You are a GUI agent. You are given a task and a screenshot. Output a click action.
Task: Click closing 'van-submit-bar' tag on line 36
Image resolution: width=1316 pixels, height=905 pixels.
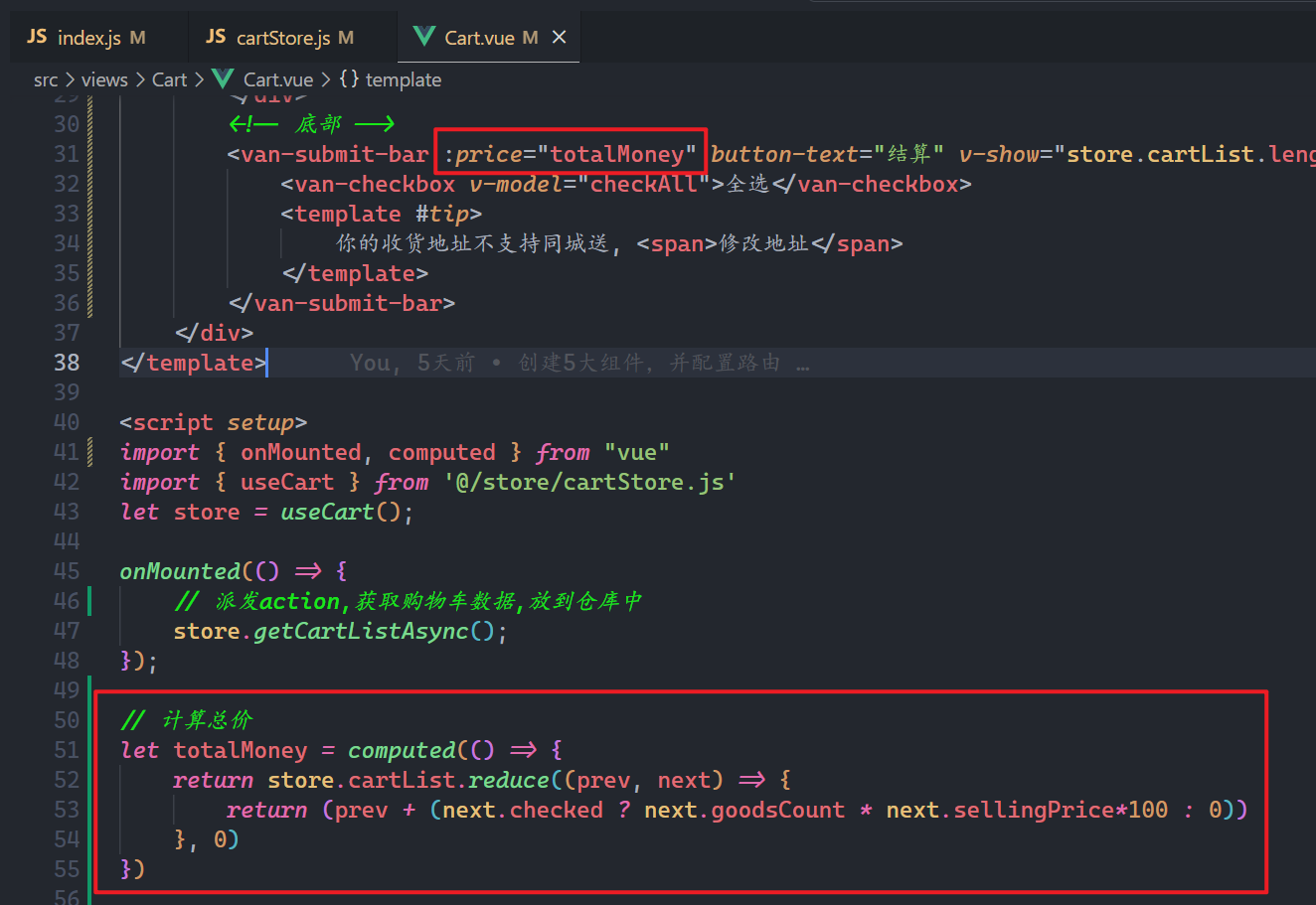[x=348, y=303]
